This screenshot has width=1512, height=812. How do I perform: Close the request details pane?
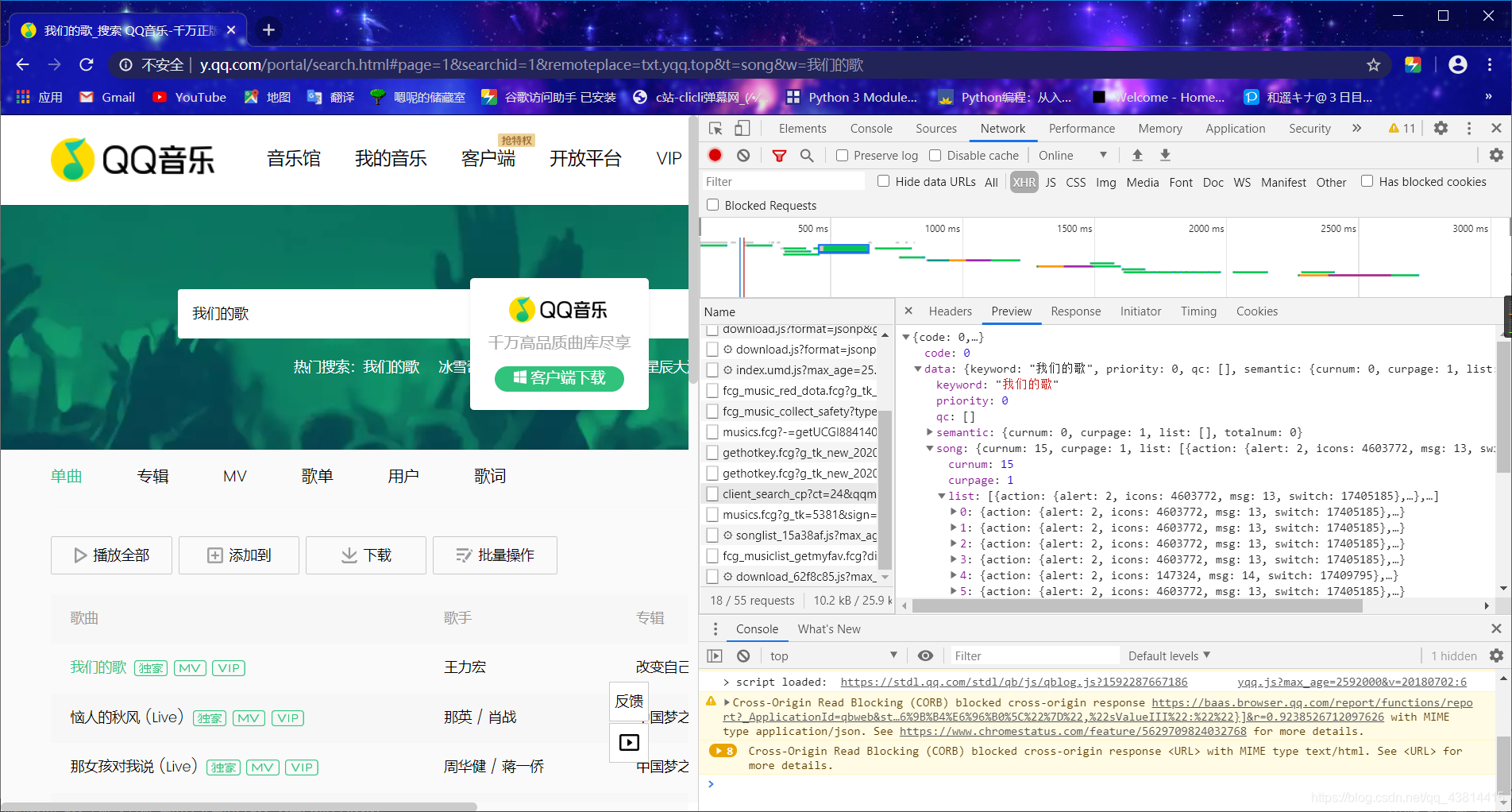908,311
